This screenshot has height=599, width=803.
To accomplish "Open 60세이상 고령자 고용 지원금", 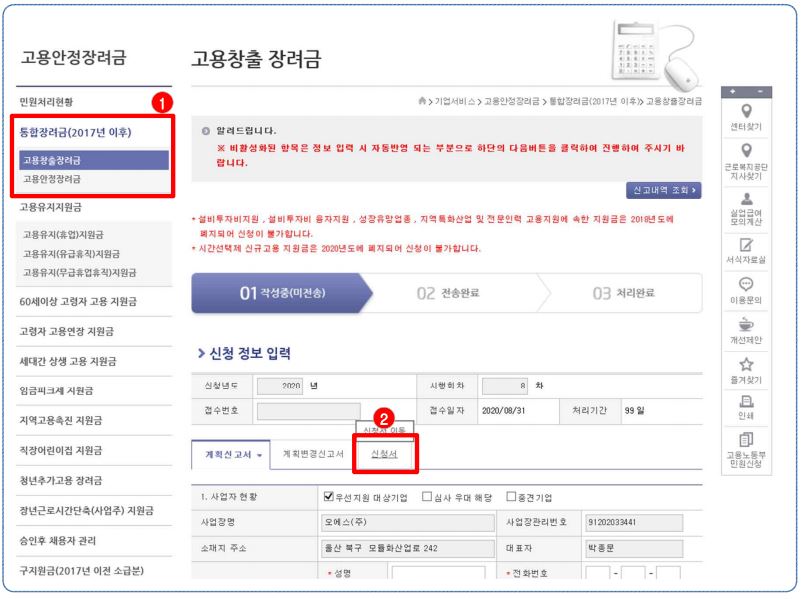I will 78,302.
